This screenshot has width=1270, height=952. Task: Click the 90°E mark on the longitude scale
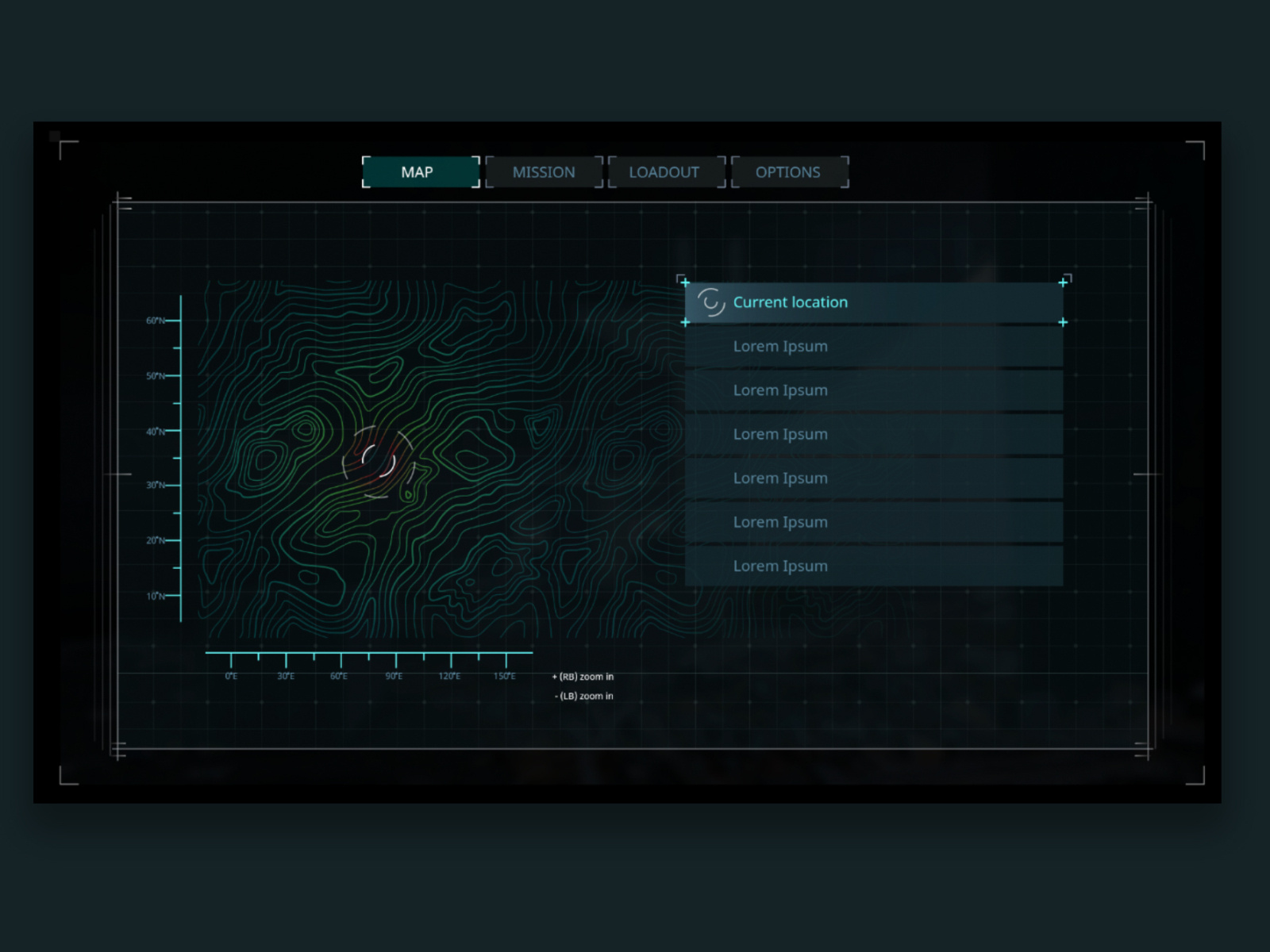tap(394, 676)
